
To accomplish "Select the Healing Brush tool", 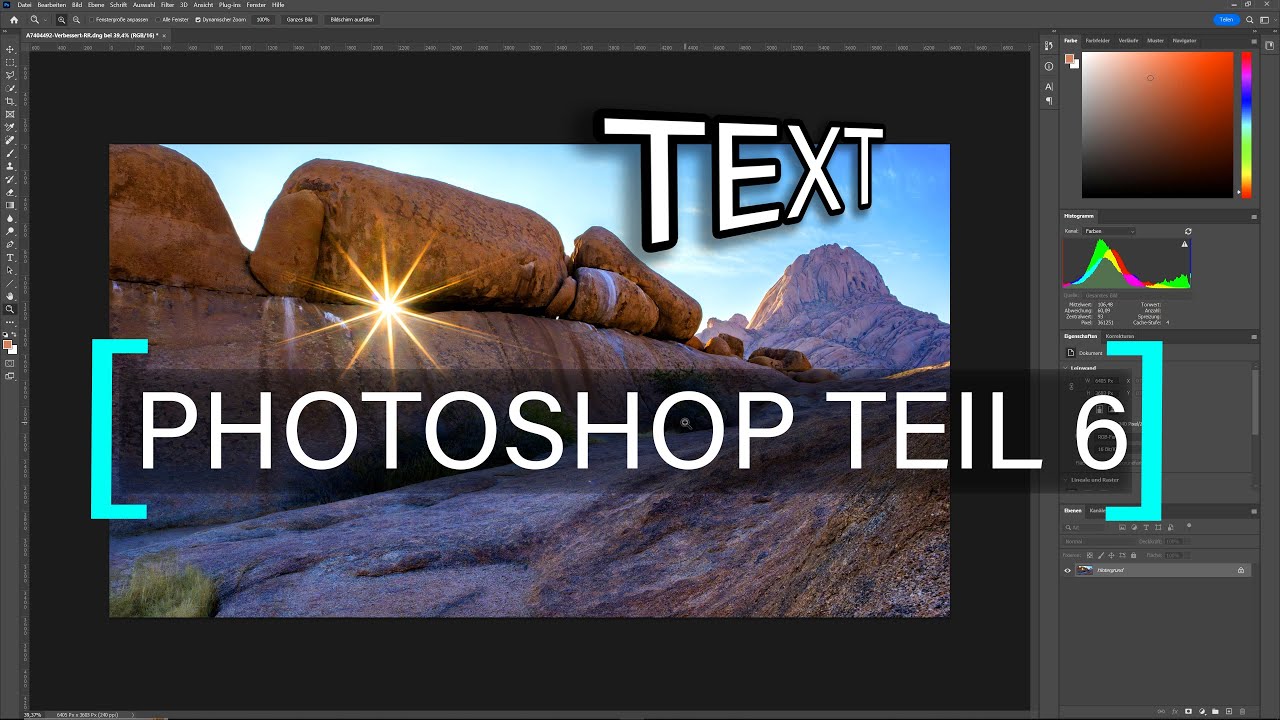I will pos(10,140).
